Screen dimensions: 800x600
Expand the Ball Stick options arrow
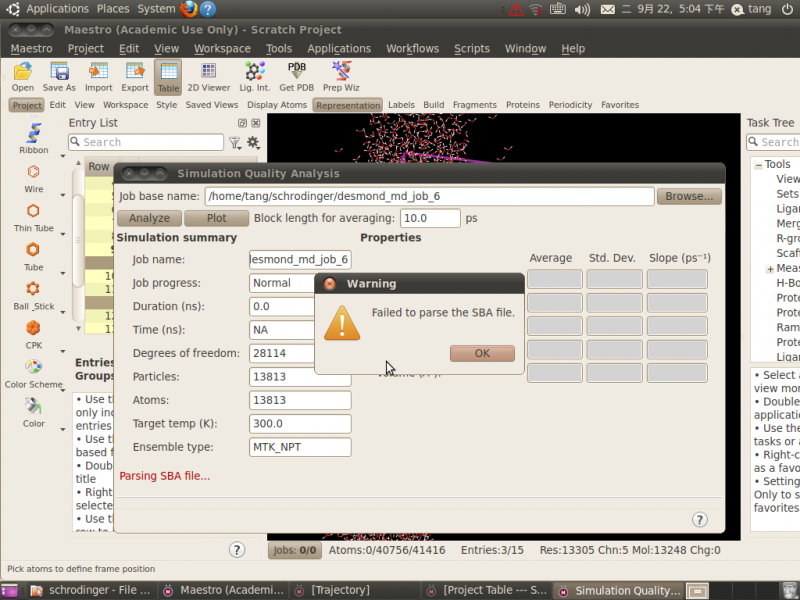point(63,312)
